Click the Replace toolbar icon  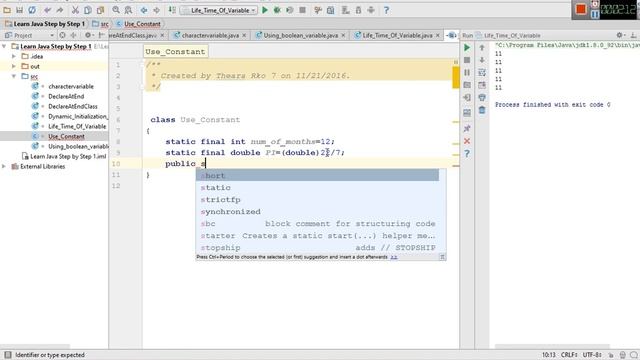coord(128,10)
